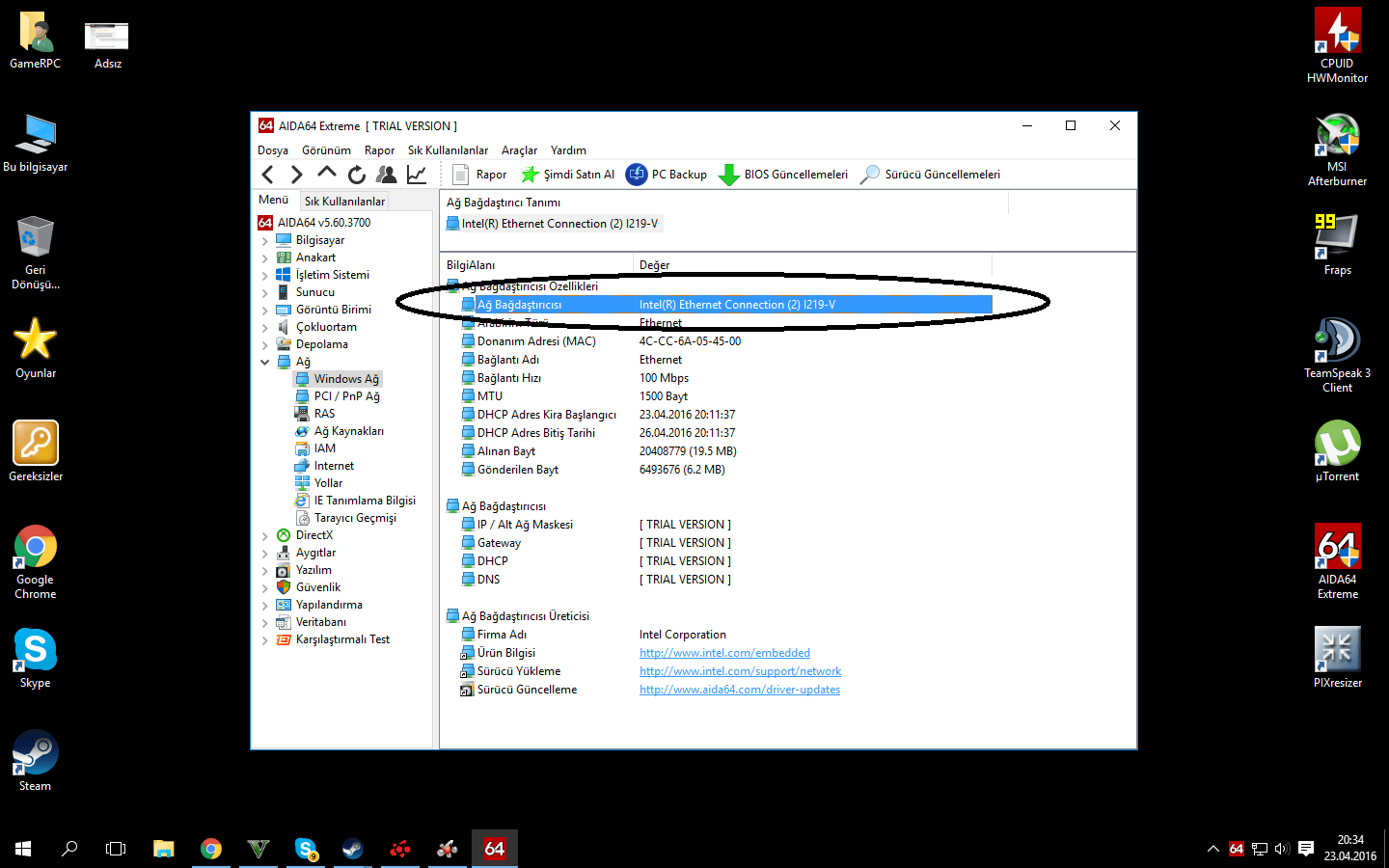The height and width of the screenshot is (868, 1389).
Task: Click the volume icon in system tray
Action: click(x=1282, y=849)
